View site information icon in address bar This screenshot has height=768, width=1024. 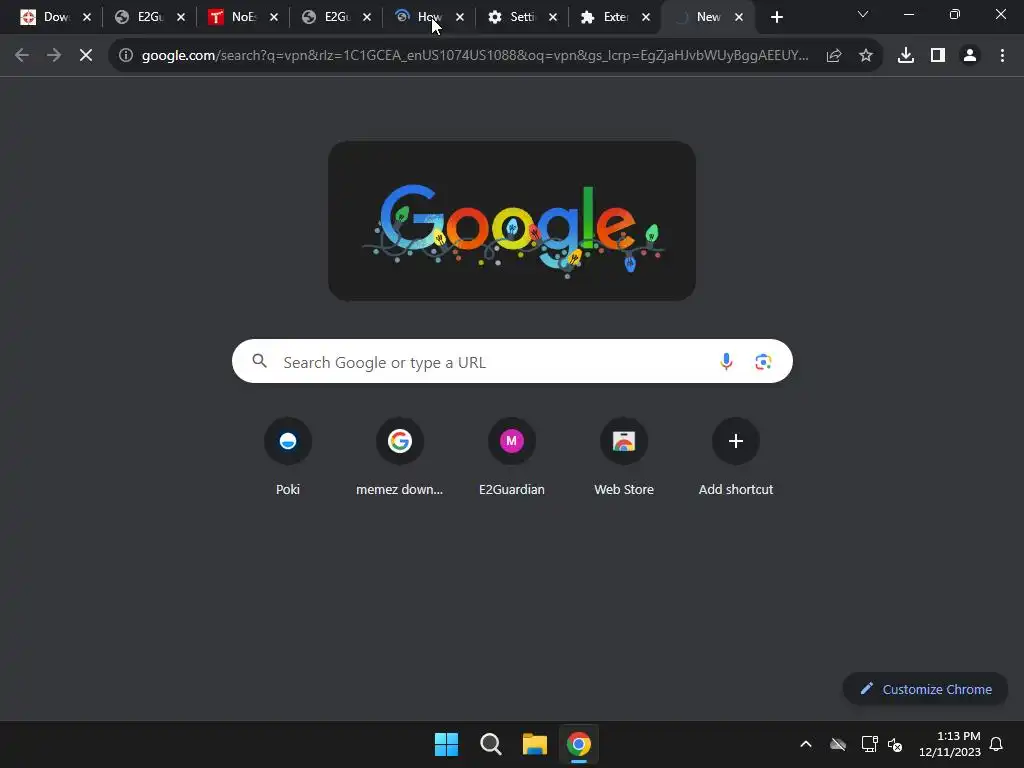(x=126, y=56)
